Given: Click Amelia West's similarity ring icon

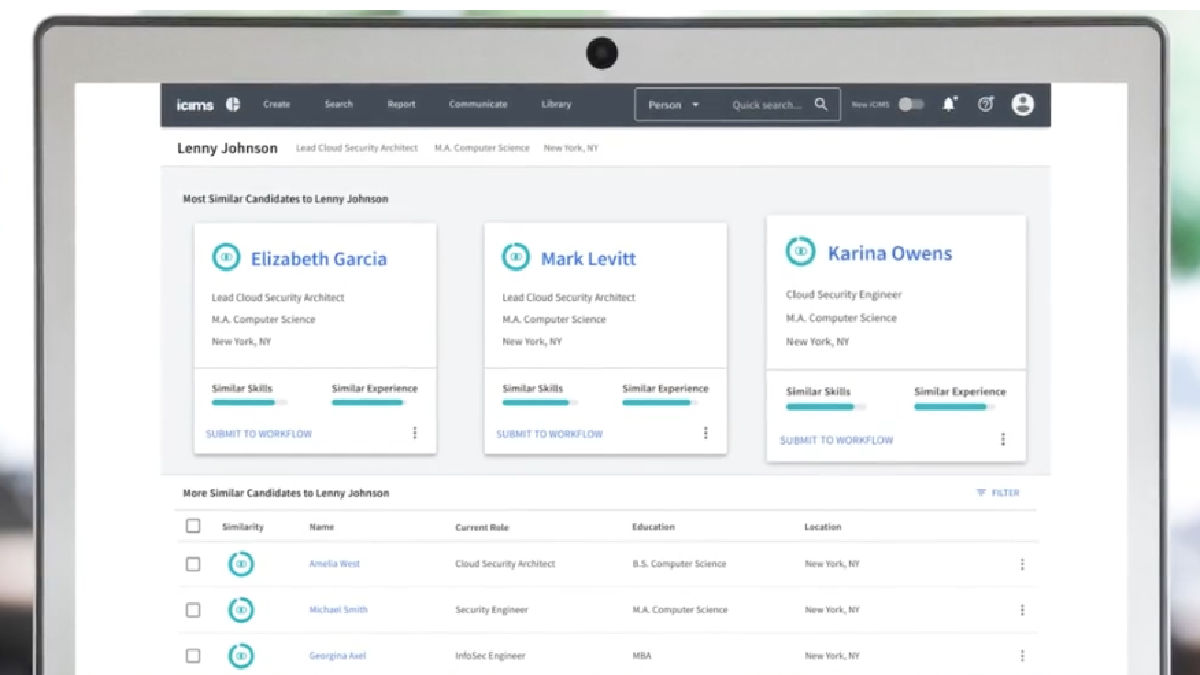Looking at the screenshot, I should (x=240, y=564).
